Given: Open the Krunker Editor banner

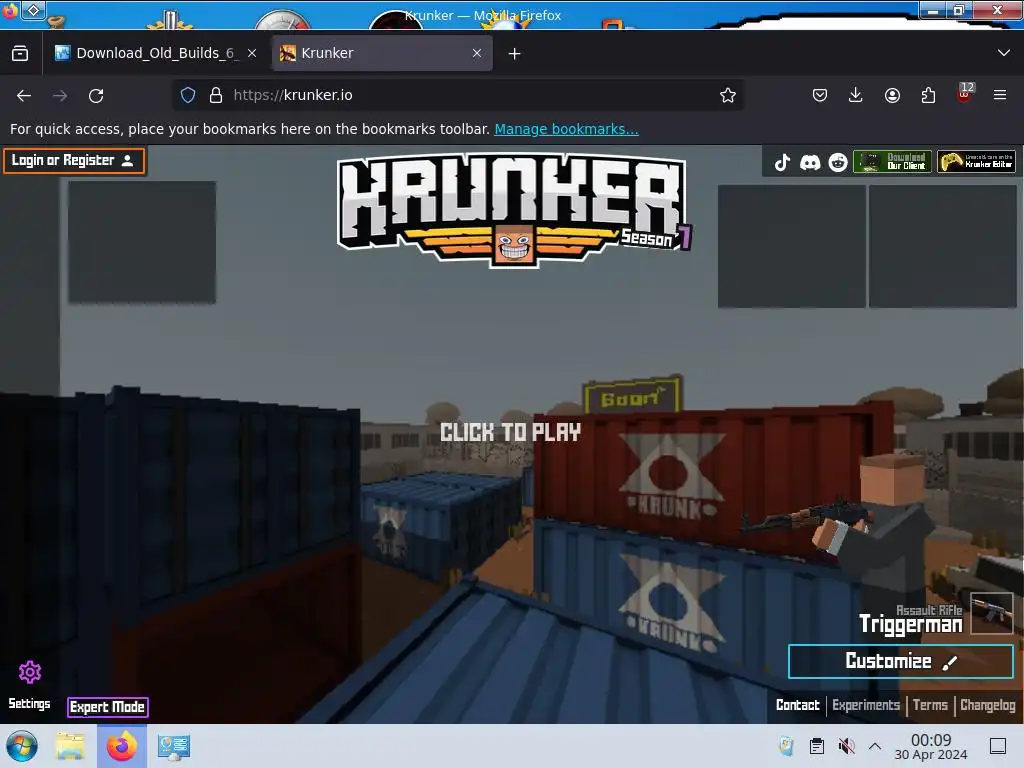Looking at the screenshot, I should (976, 161).
